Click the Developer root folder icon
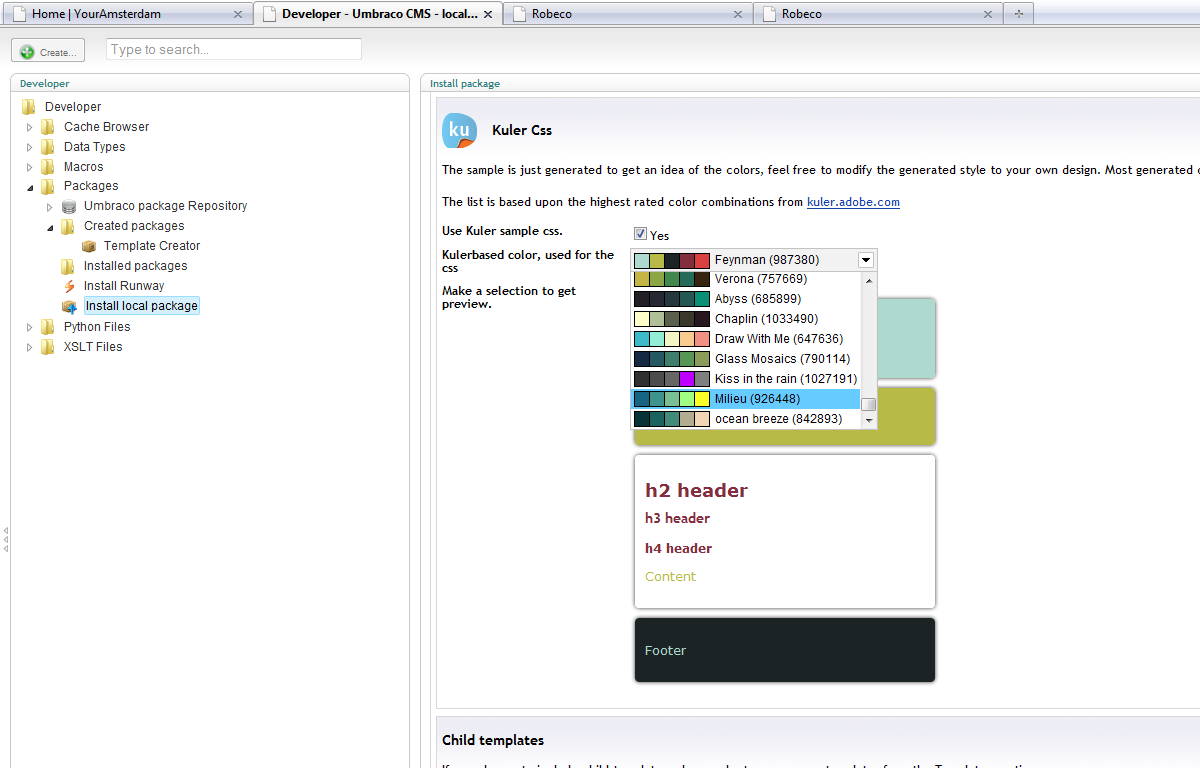 point(29,107)
